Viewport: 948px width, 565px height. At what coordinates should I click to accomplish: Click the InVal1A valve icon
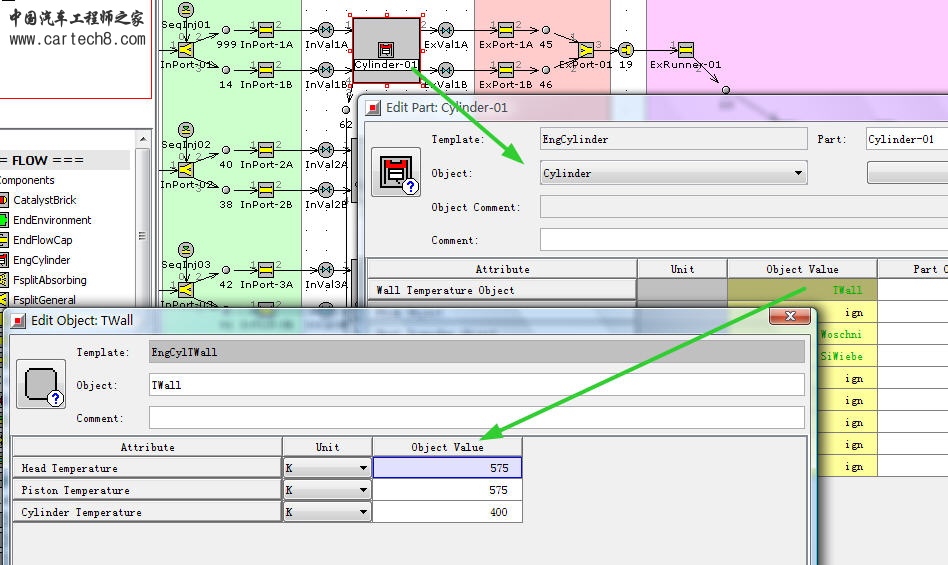click(326, 30)
